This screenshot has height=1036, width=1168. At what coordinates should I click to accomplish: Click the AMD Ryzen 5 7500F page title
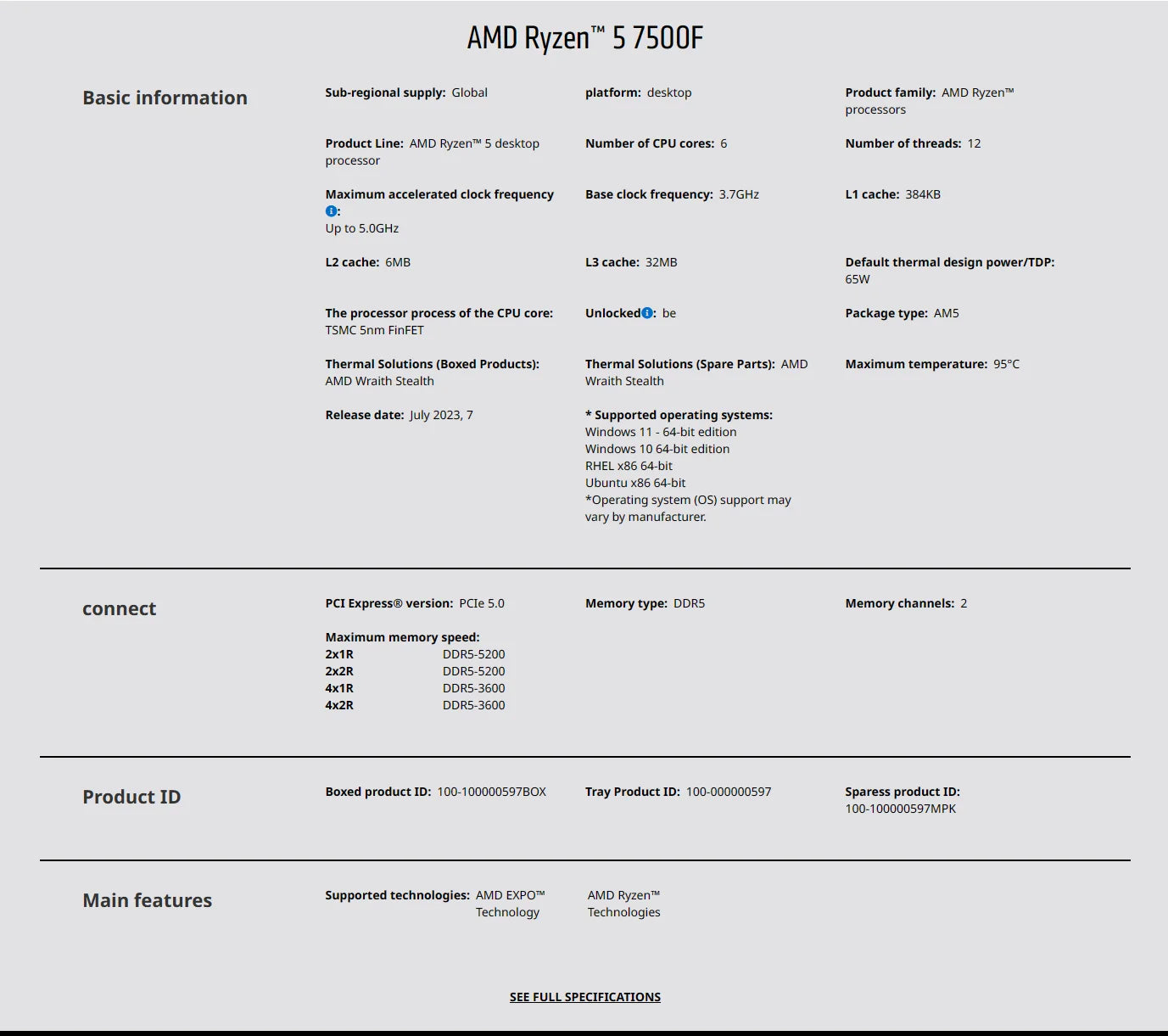584,36
